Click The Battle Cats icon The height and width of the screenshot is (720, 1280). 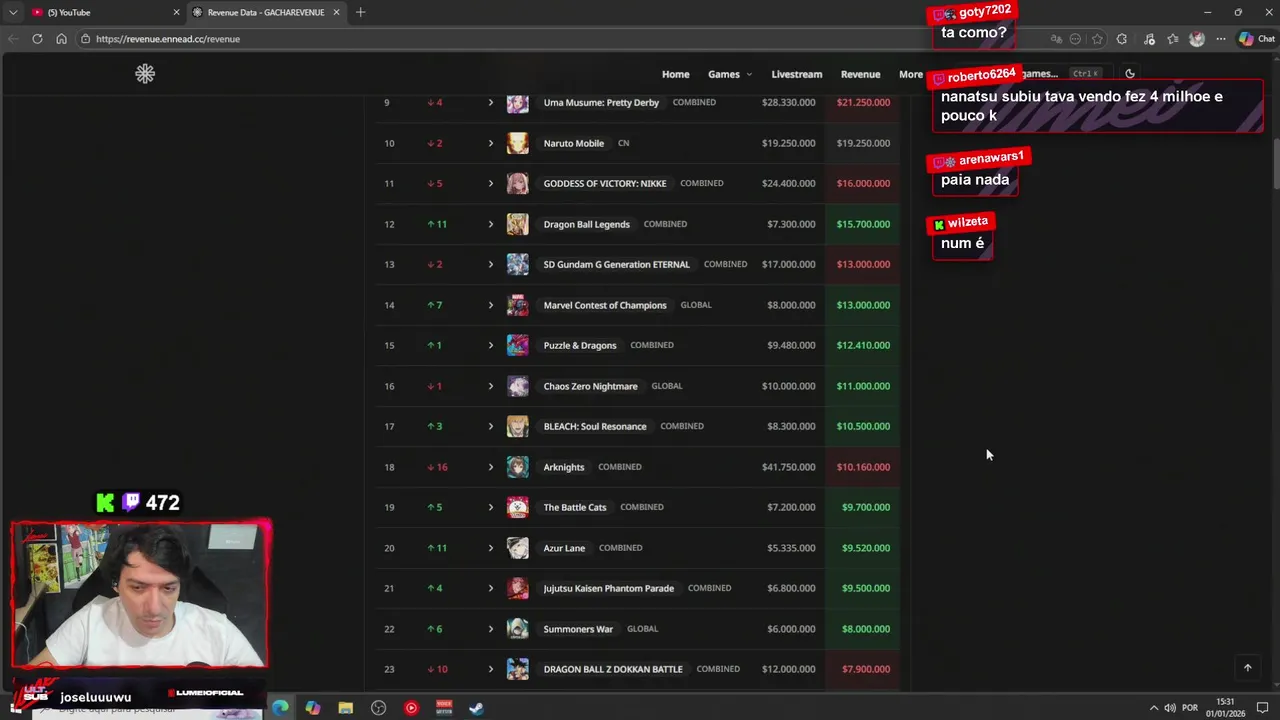point(517,508)
